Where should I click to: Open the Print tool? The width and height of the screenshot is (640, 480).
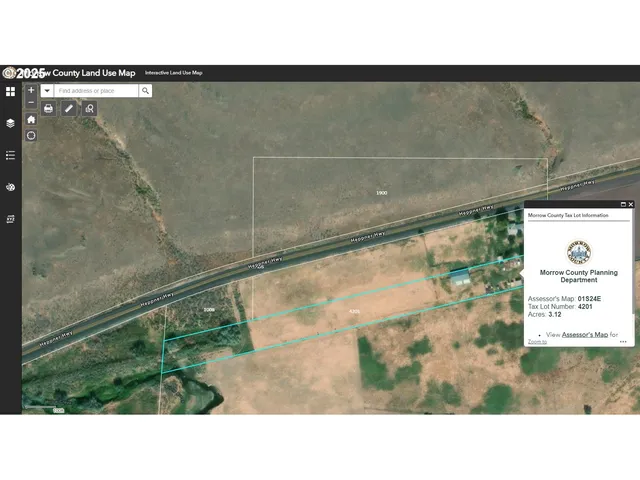coord(48,108)
